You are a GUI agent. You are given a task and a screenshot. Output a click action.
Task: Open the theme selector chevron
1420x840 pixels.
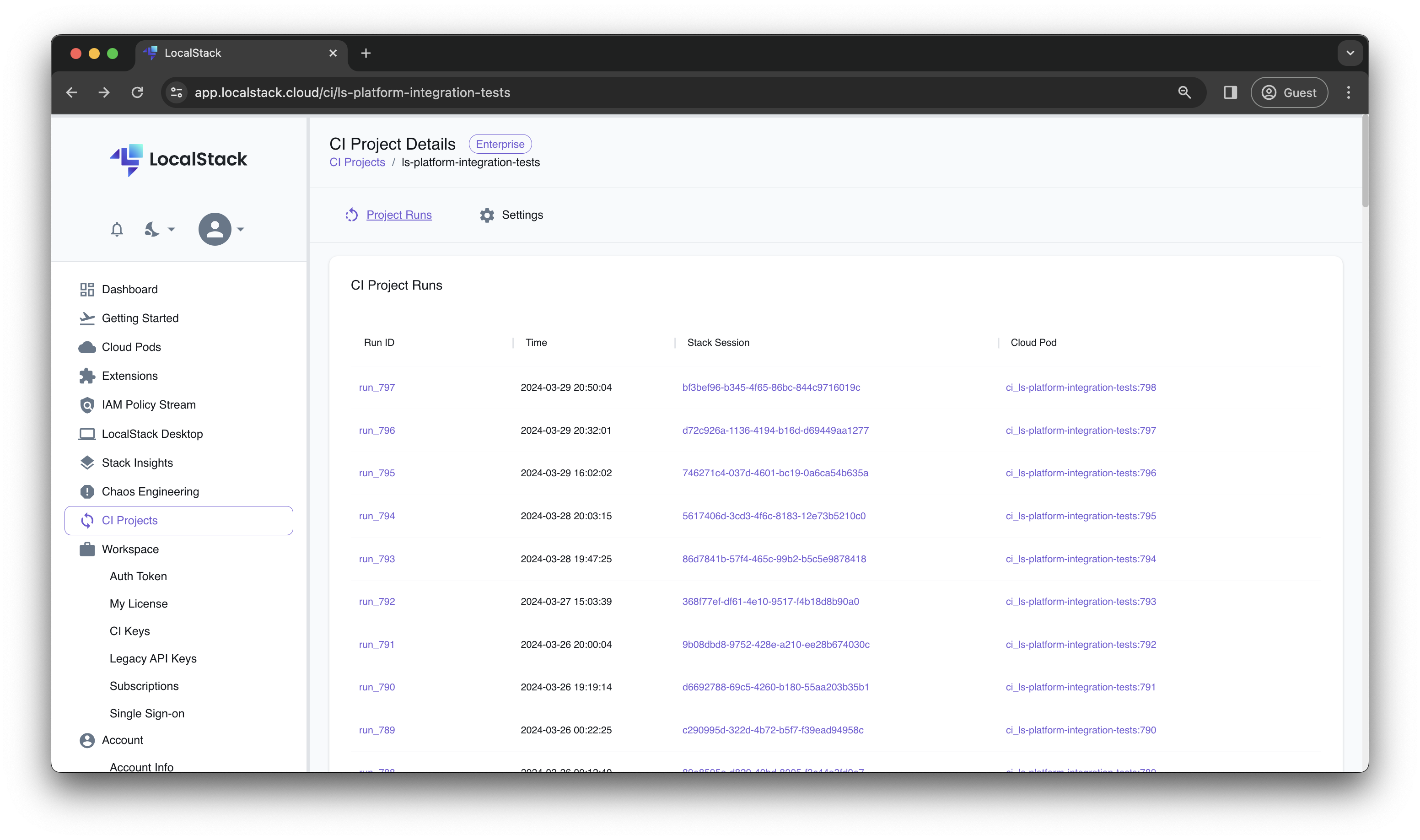[x=172, y=229]
